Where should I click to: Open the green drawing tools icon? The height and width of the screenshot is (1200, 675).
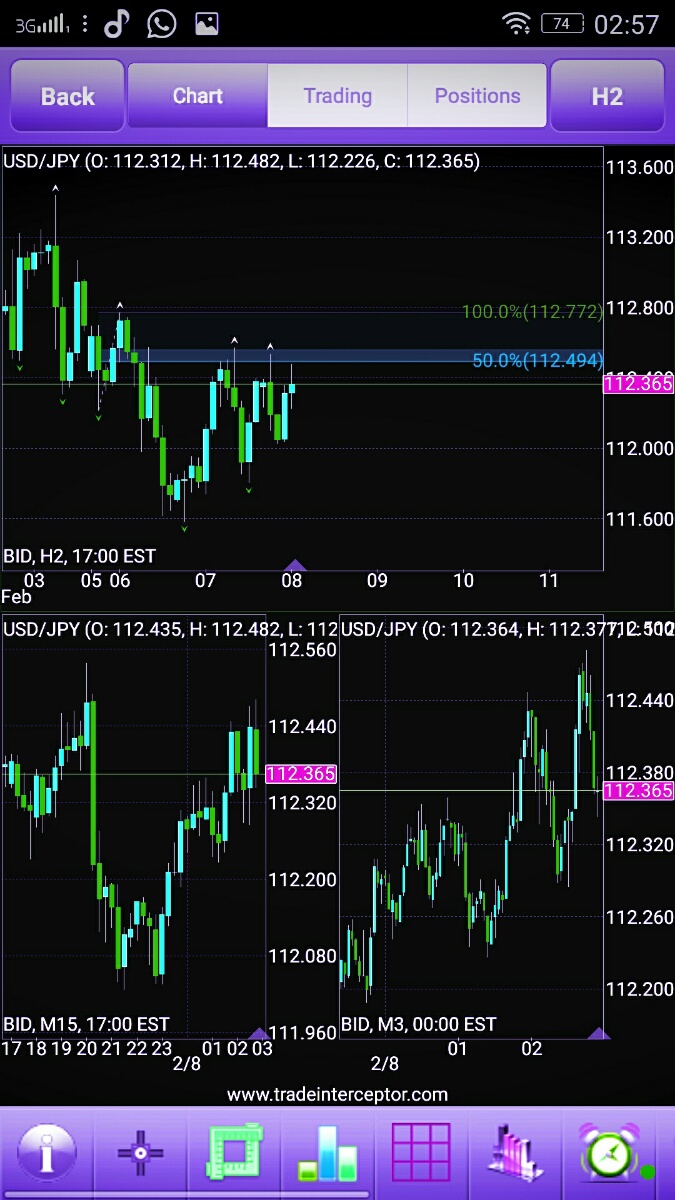pos(234,1153)
